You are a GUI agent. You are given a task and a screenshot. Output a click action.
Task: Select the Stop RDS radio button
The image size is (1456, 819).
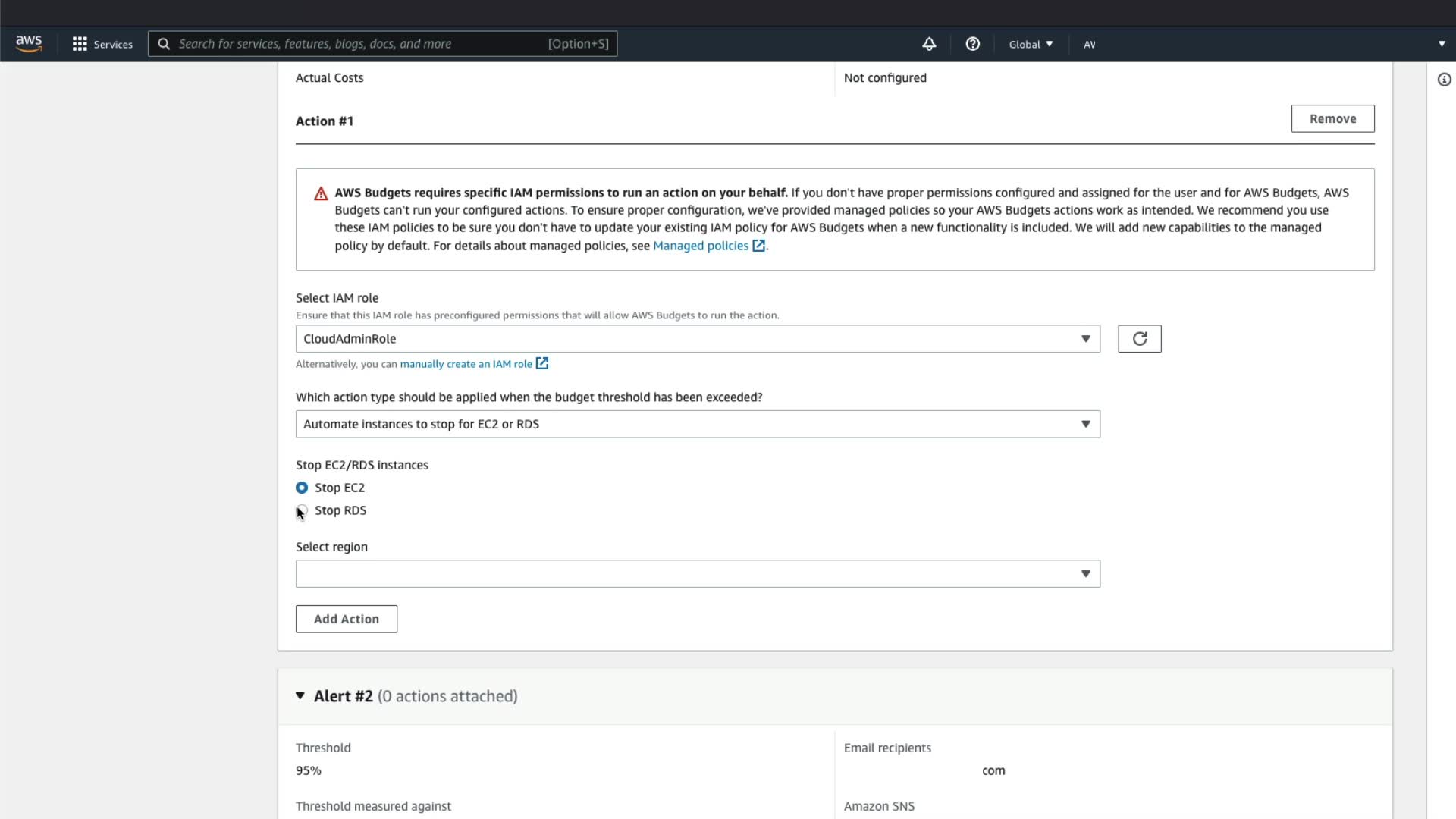pos(302,510)
